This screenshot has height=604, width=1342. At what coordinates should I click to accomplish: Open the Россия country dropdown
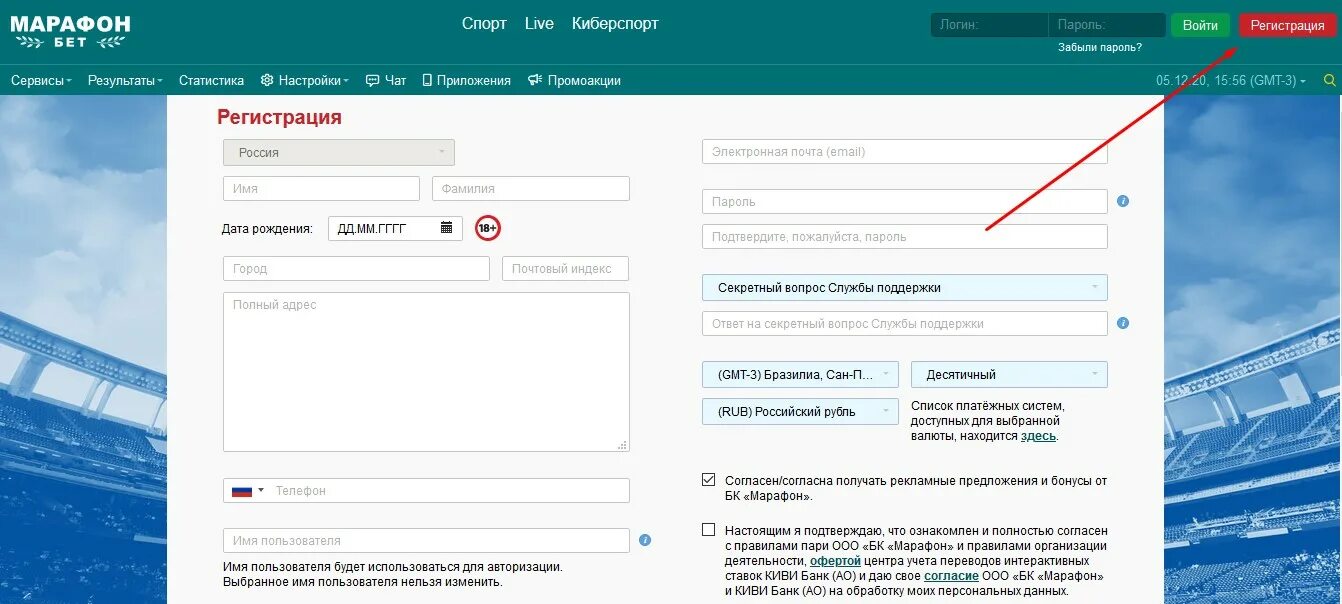[339, 152]
